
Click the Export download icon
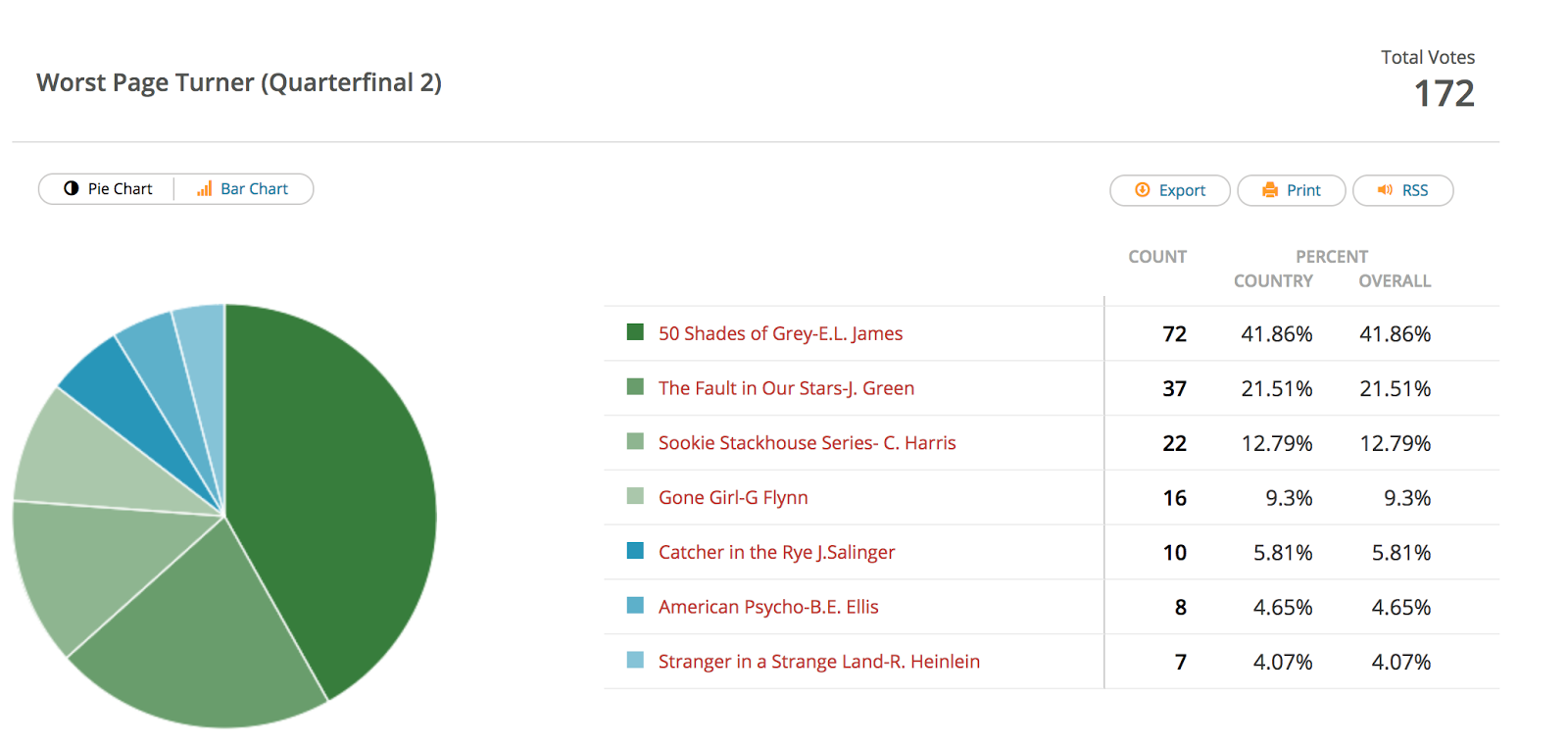(1142, 190)
